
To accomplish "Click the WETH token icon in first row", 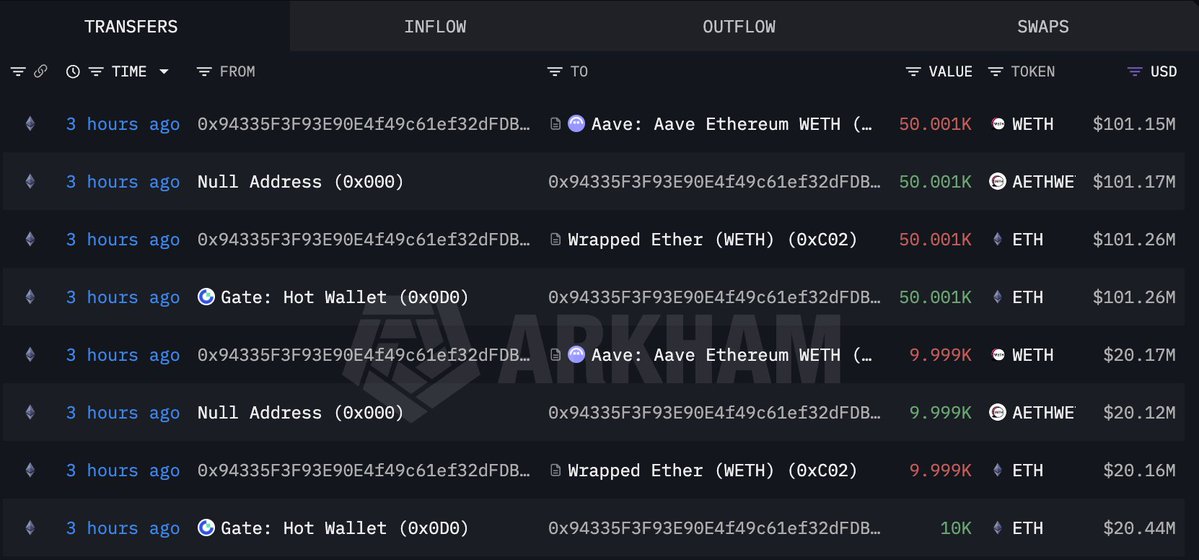I will coord(997,124).
